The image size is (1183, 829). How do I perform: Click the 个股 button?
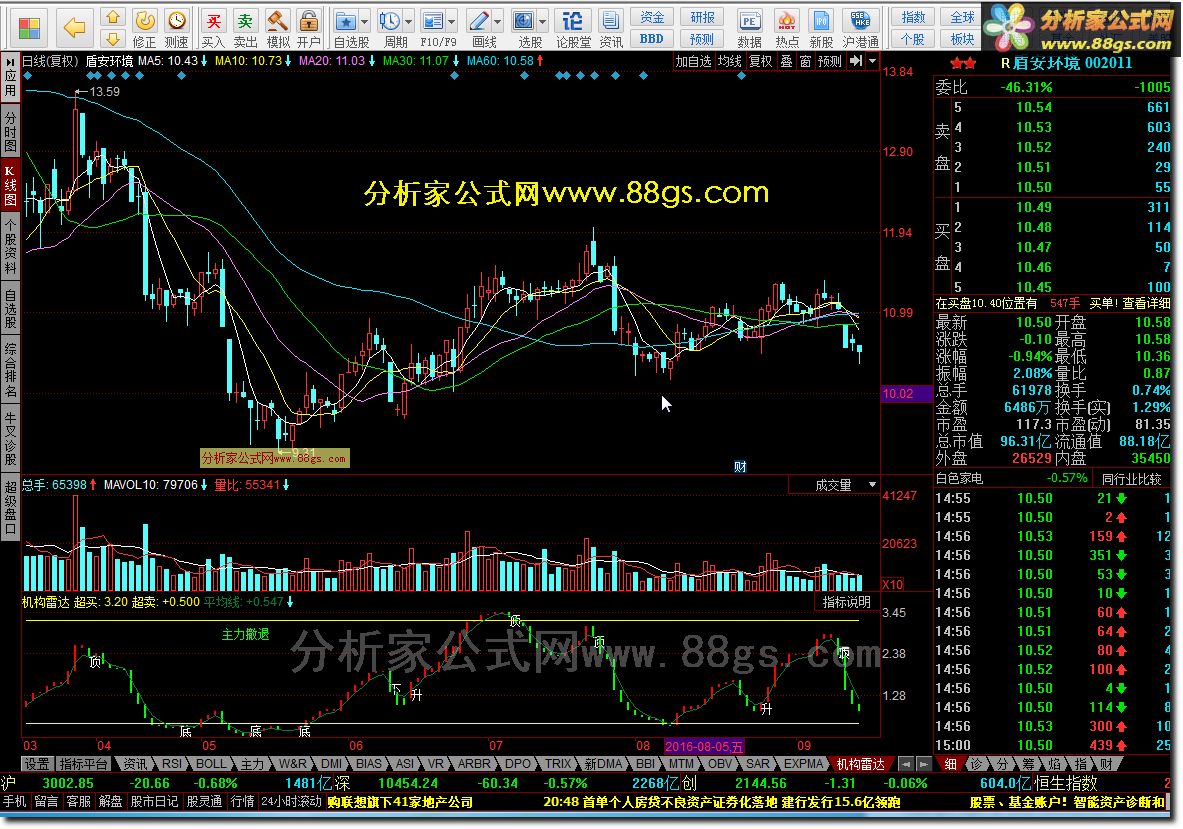pos(913,38)
